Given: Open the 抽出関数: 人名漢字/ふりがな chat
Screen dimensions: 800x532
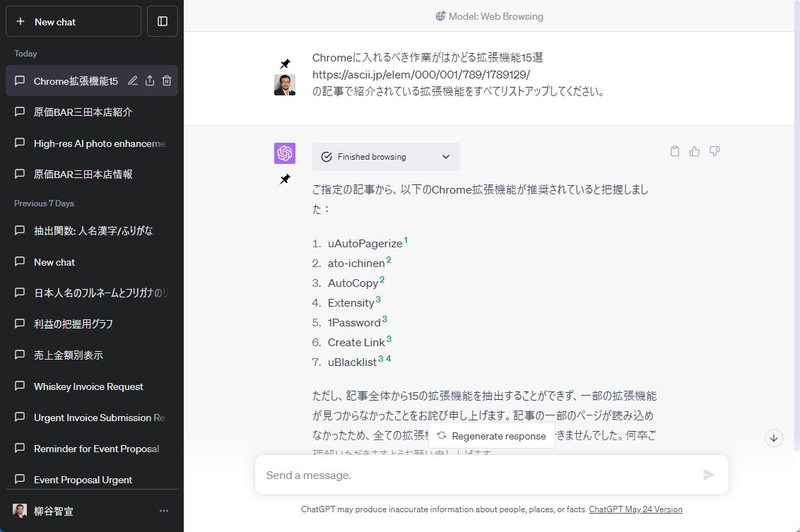Looking at the screenshot, I should click(92, 231).
